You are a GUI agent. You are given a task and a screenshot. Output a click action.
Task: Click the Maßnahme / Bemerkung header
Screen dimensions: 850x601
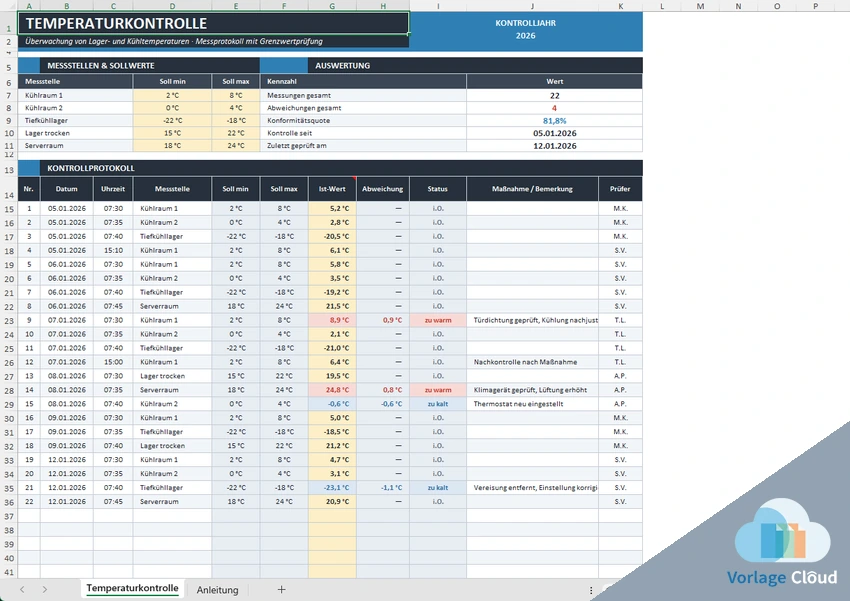point(532,189)
